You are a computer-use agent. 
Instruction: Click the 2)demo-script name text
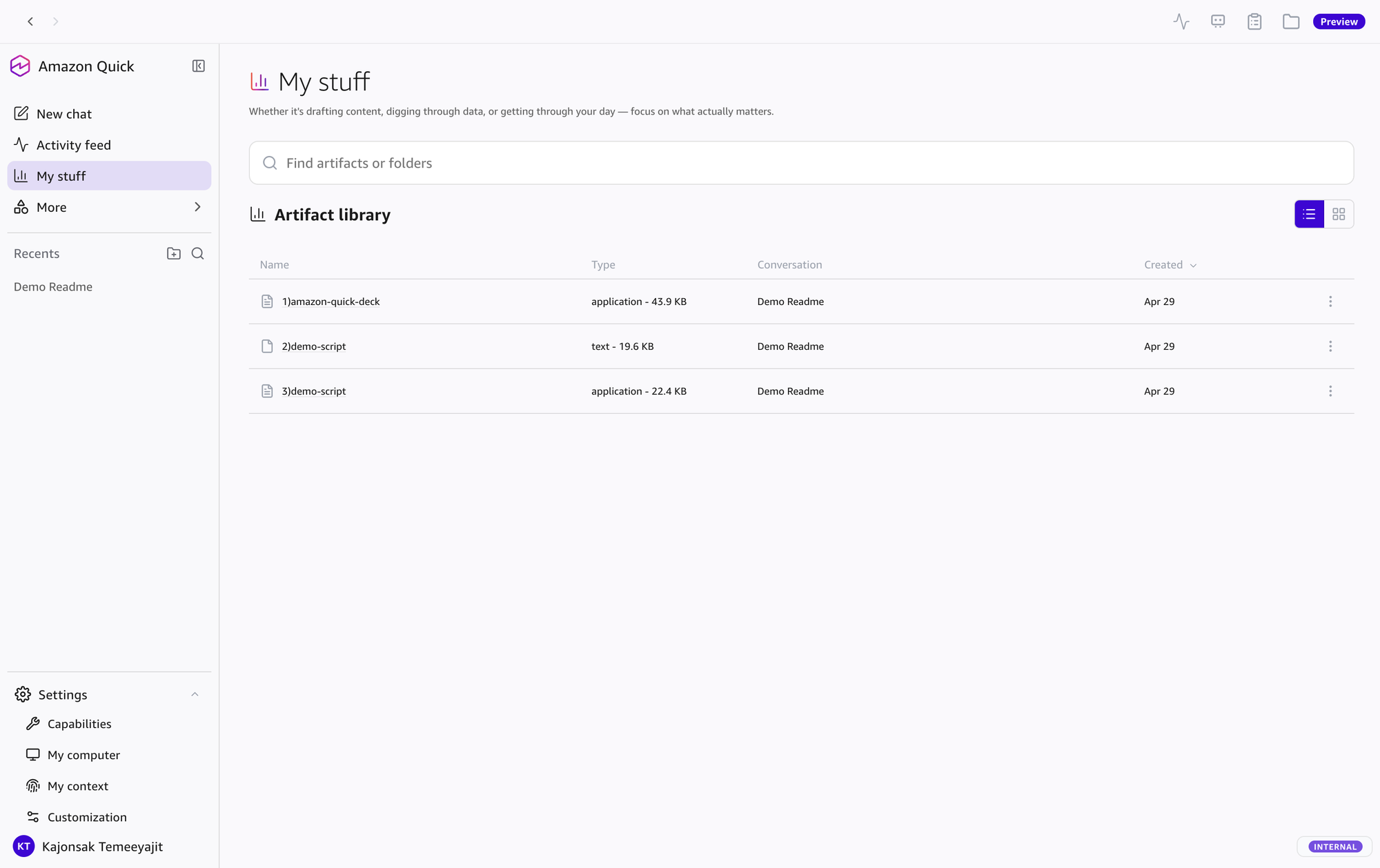coord(313,346)
